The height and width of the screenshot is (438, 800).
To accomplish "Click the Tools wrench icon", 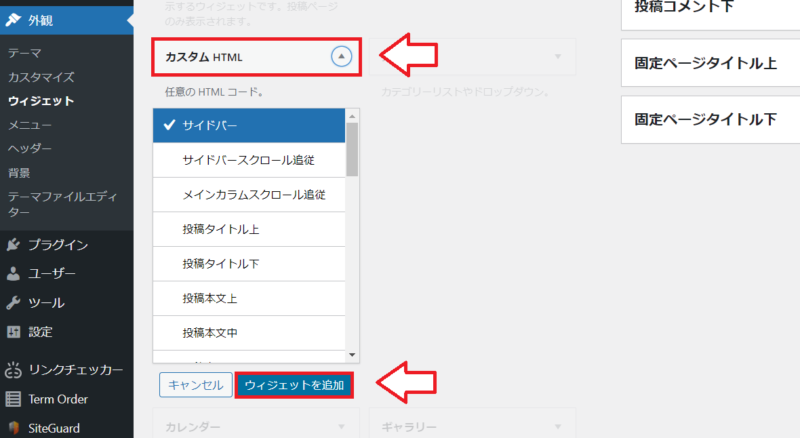I will pyautogui.click(x=13, y=303).
